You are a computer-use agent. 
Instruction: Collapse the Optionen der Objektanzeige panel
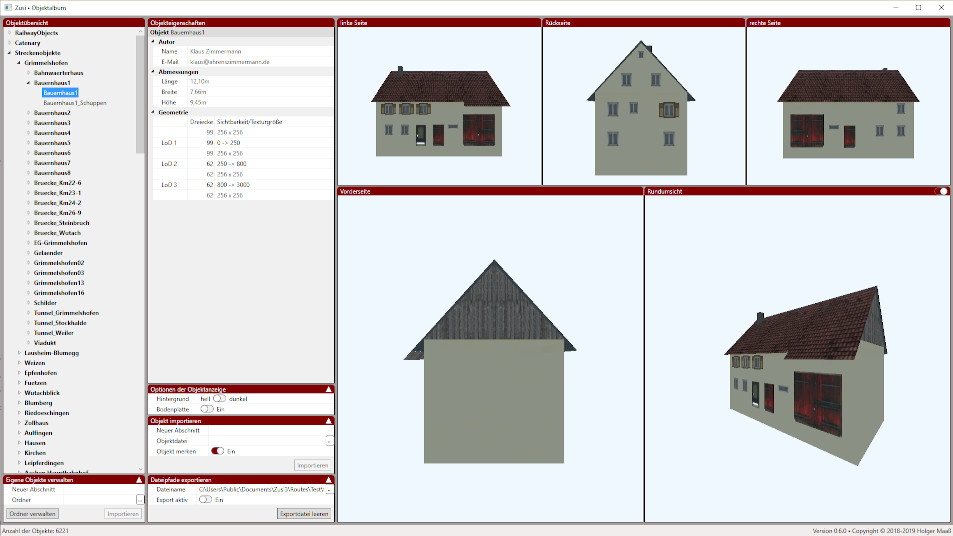coord(328,388)
